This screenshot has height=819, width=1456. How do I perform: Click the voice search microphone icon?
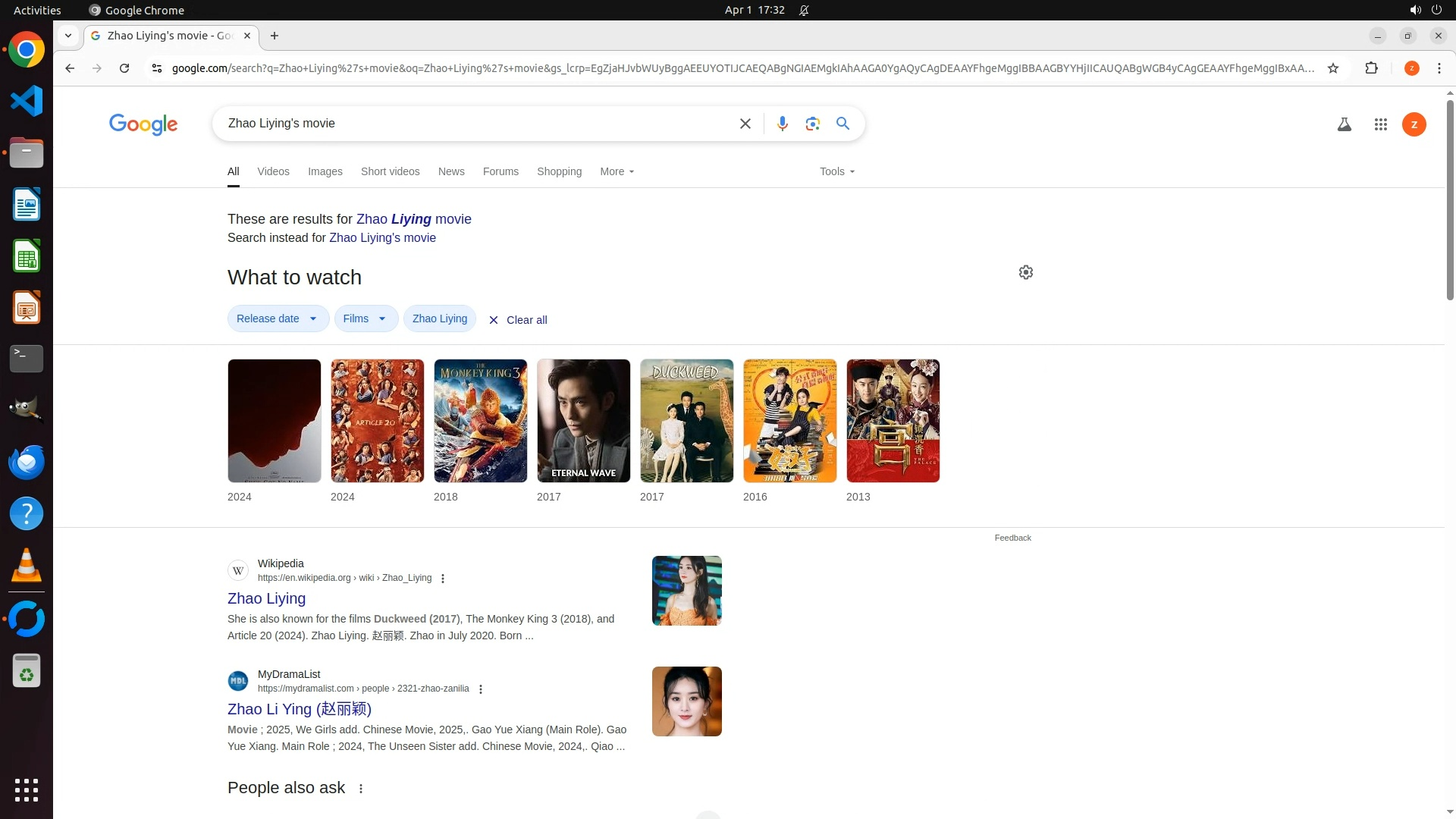[x=782, y=124]
